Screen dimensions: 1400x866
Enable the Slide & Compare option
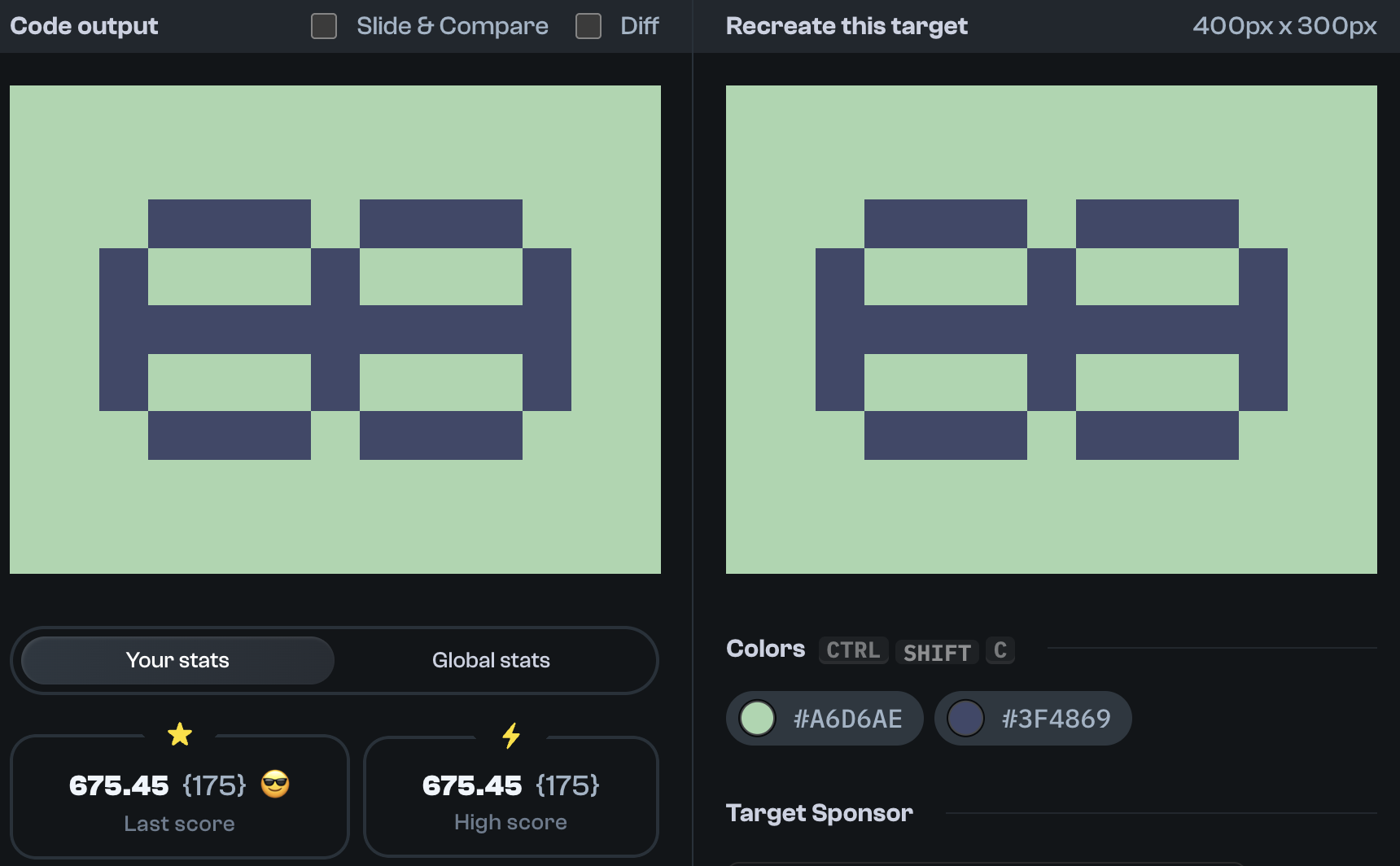pos(323,26)
